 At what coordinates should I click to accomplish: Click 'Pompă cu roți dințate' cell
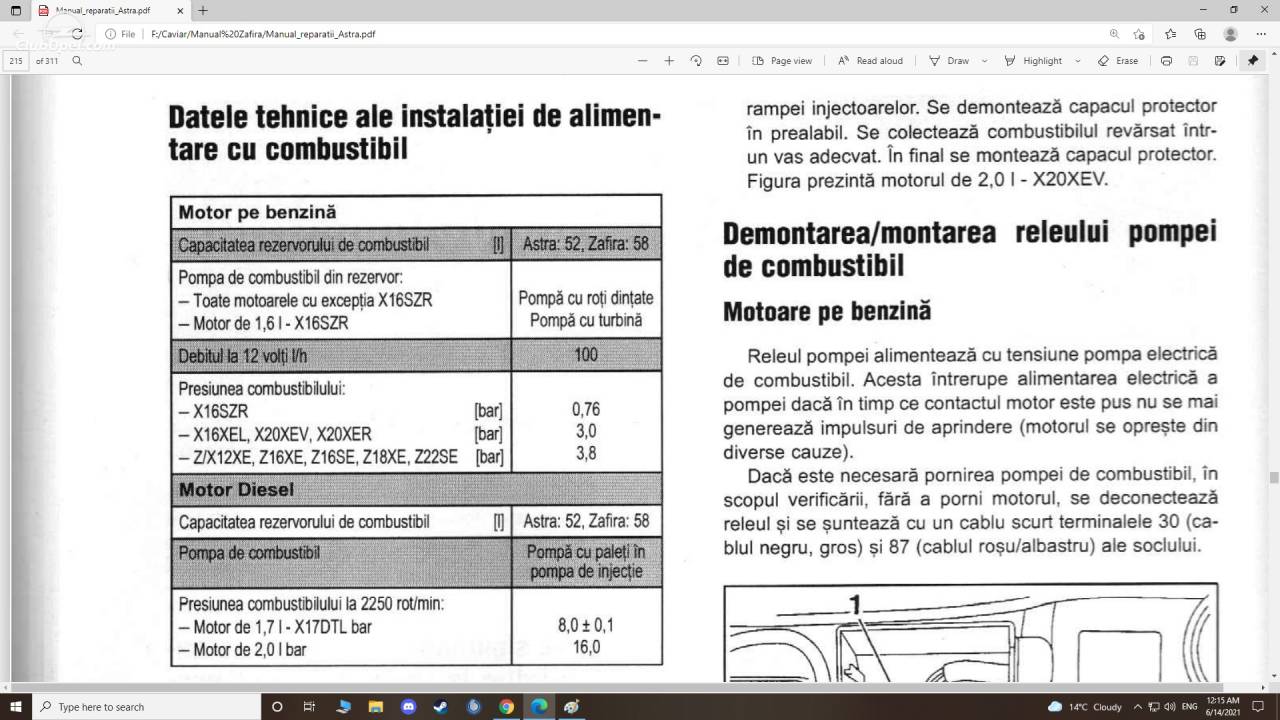point(586,298)
